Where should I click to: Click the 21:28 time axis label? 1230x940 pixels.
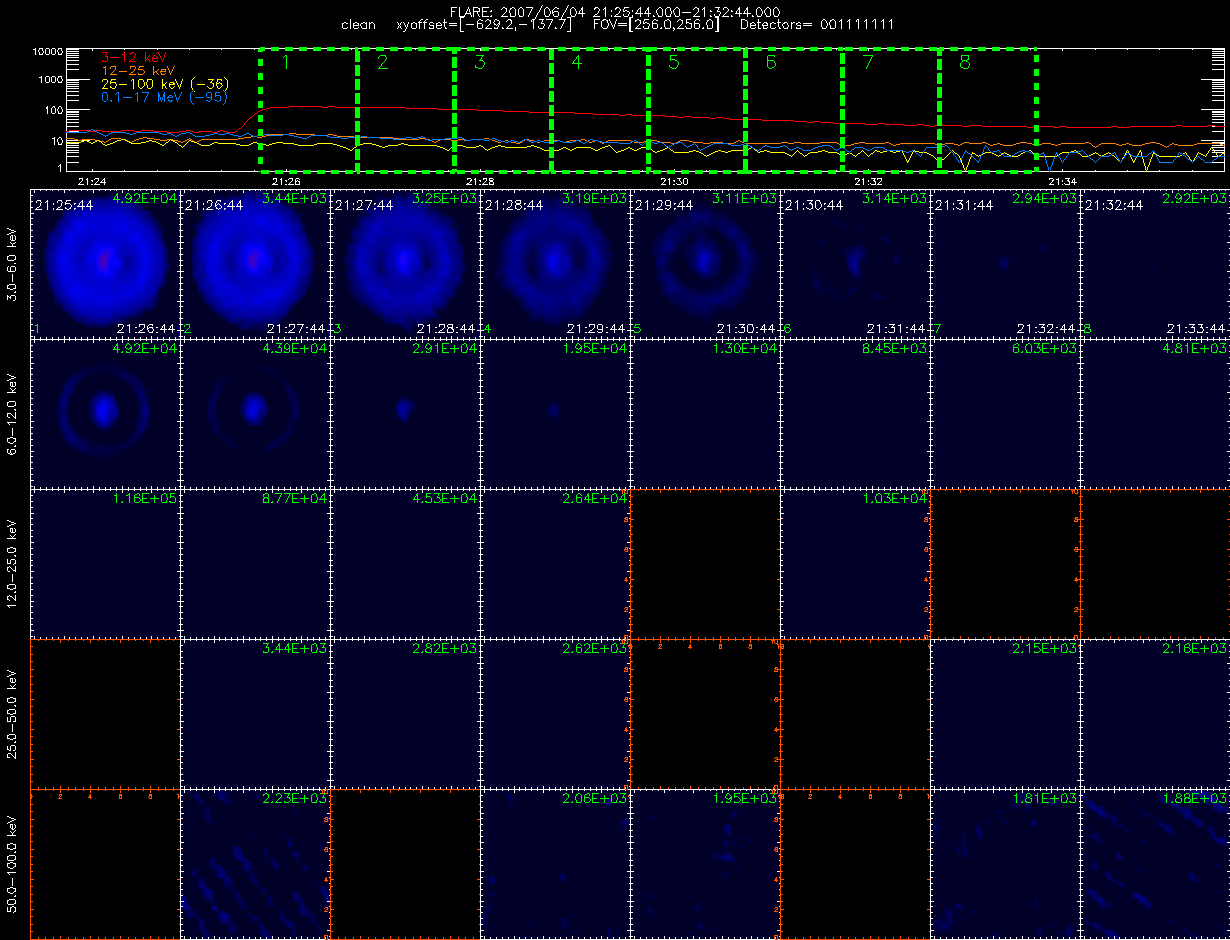[480, 182]
